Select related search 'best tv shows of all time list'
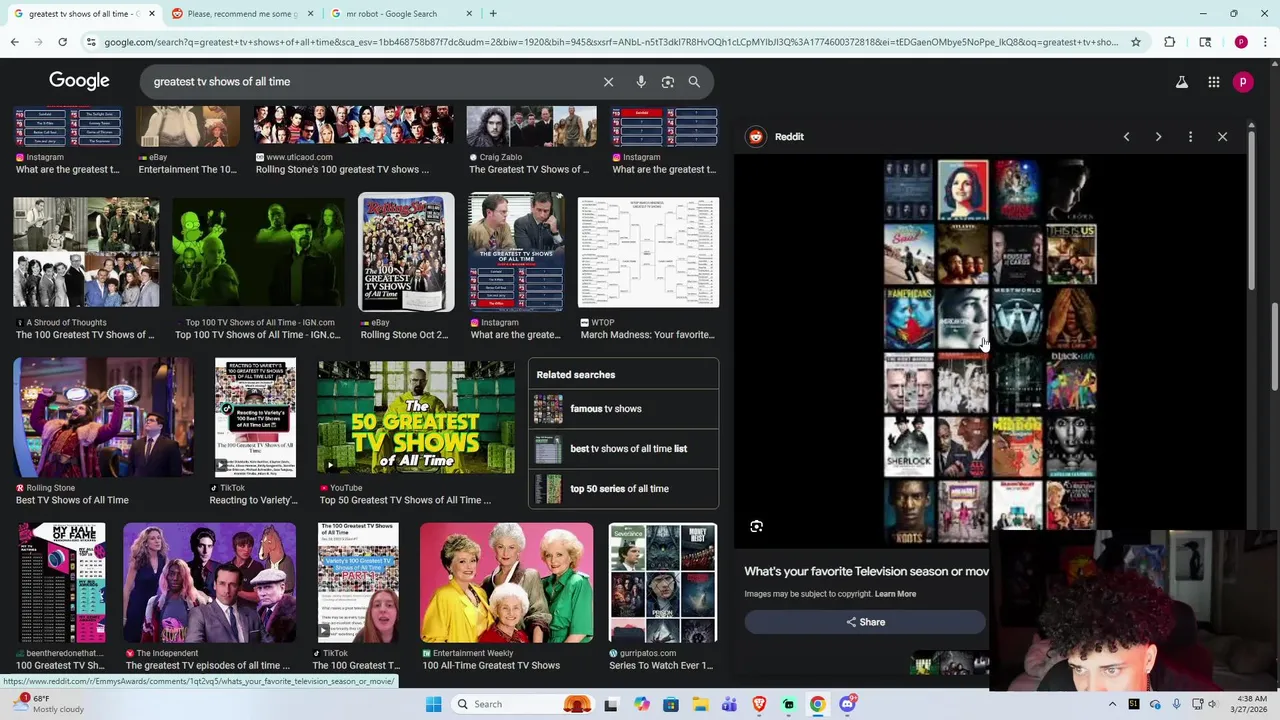The width and height of the screenshot is (1280, 720). coord(623,449)
